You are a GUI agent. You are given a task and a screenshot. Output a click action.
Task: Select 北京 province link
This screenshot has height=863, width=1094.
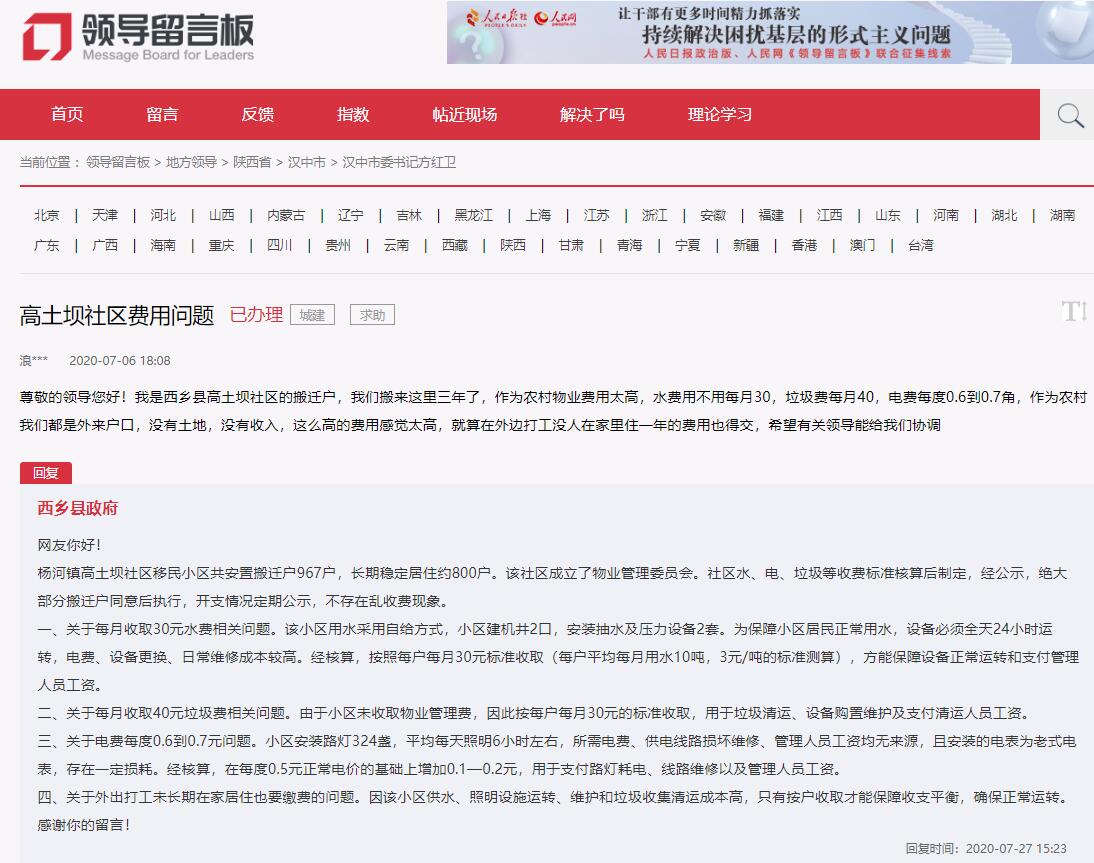point(47,216)
